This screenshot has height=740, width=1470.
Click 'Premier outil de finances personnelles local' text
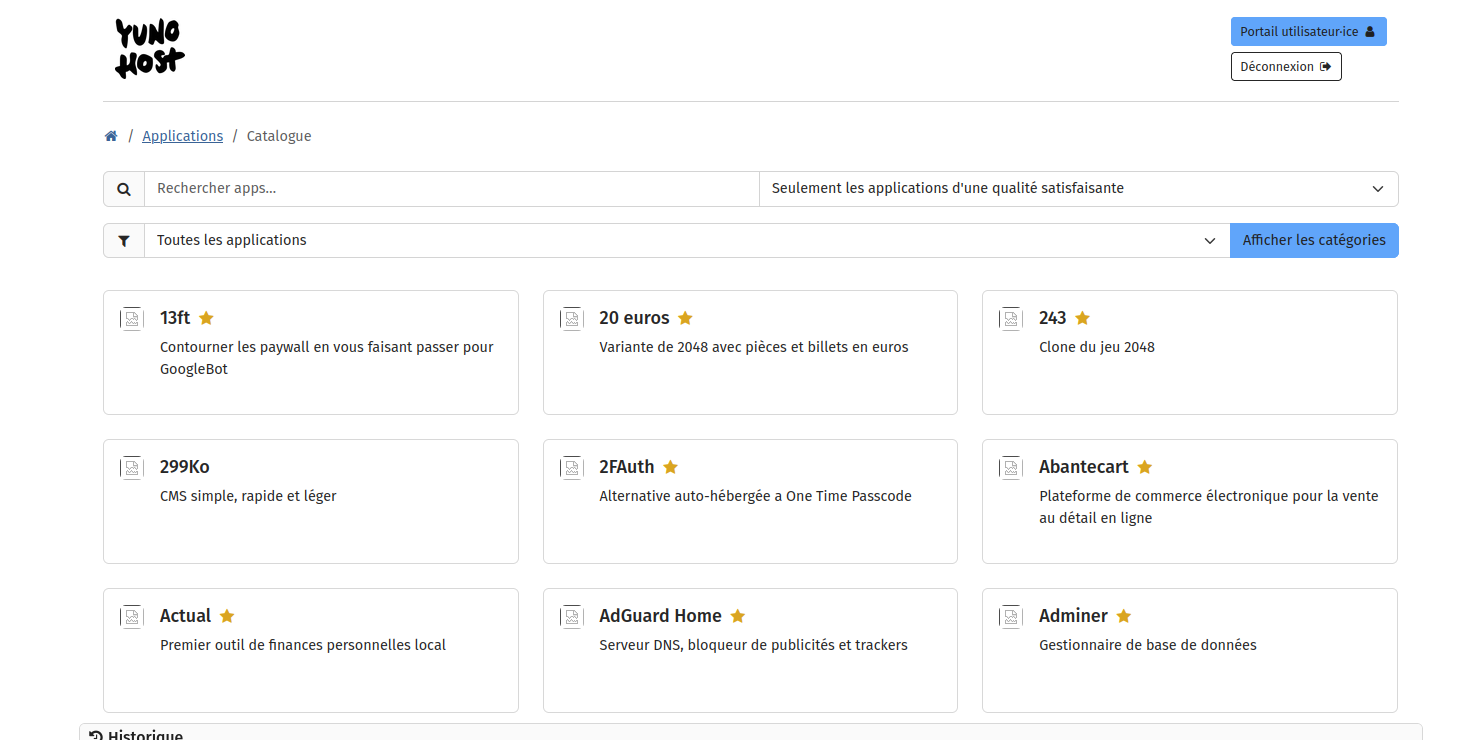(303, 645)
